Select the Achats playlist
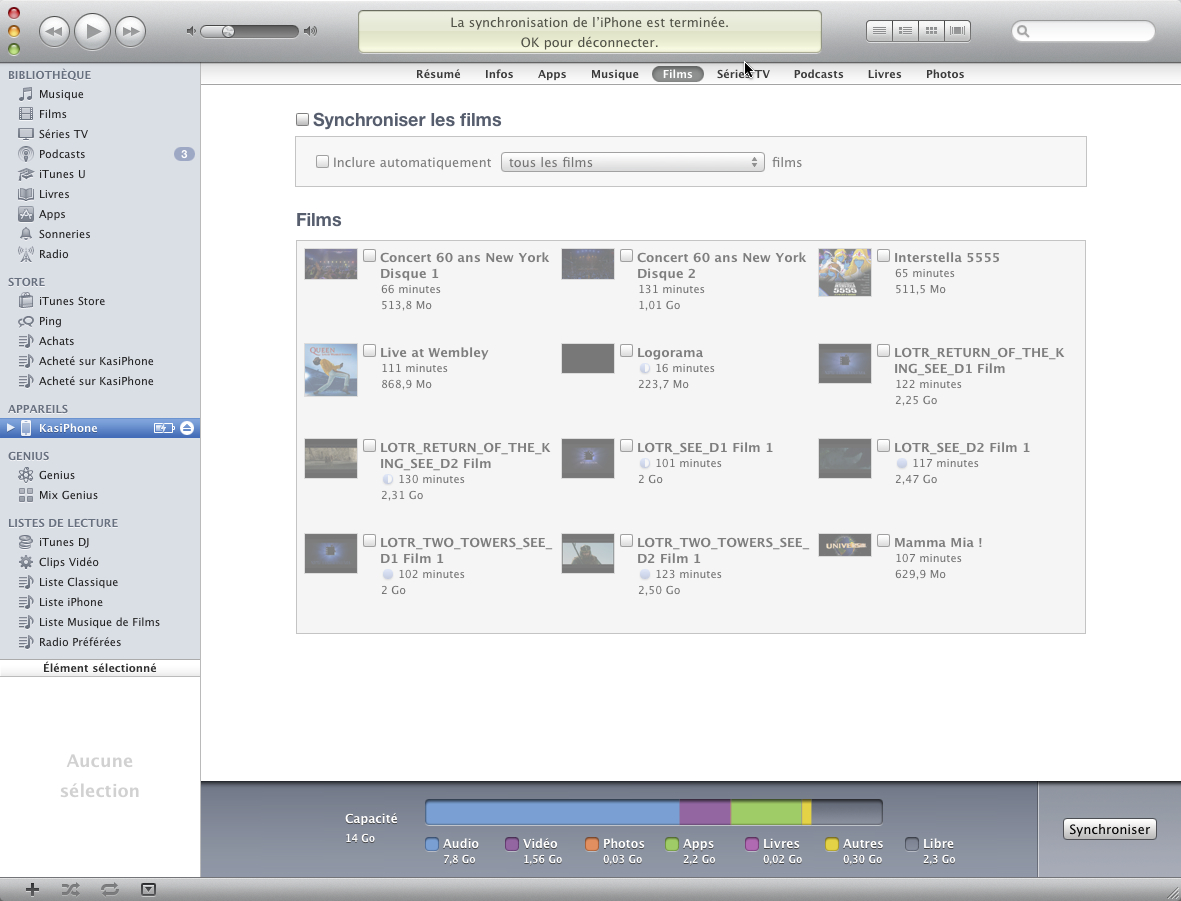This screenshot has width=1181, height=901. [x=56, y=341]
